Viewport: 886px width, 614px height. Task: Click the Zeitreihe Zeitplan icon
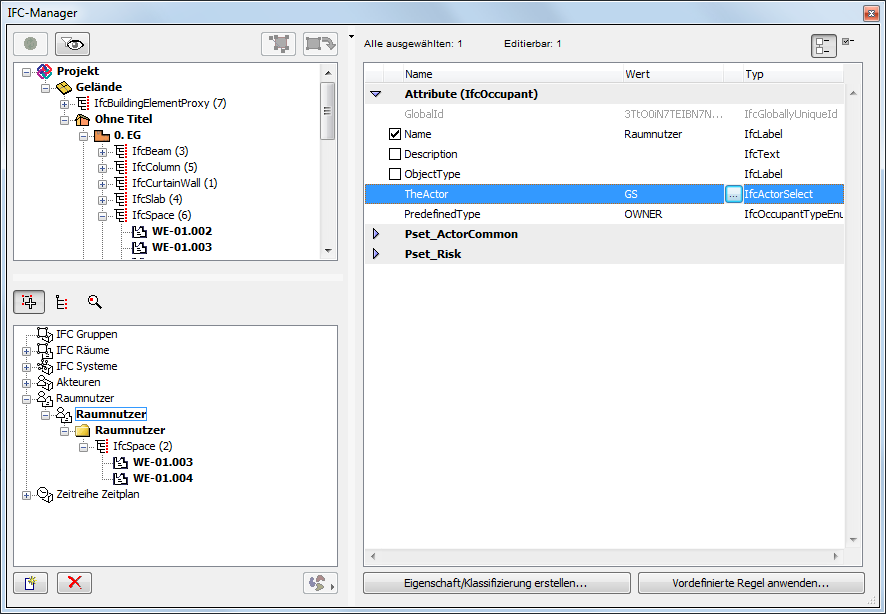[x=45, y=494]
